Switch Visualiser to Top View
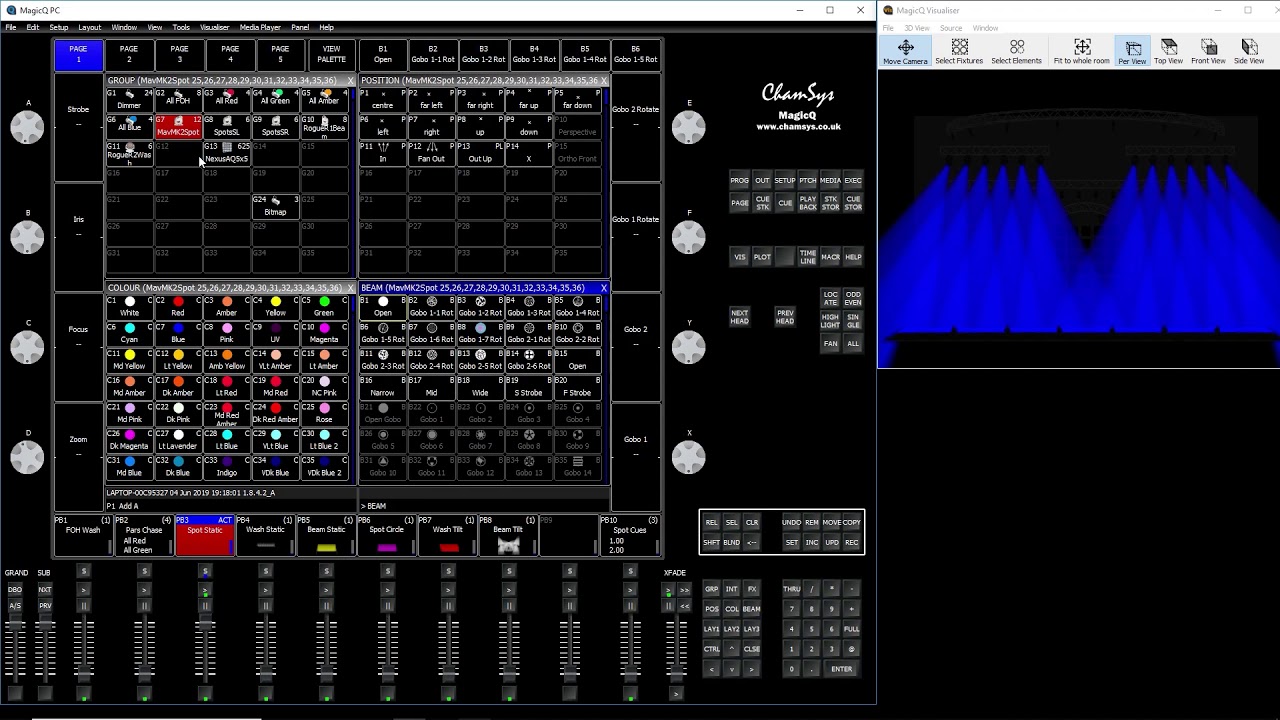Screen dimensions: 1280x720 pyautogui.click(x=1168, y=52)
